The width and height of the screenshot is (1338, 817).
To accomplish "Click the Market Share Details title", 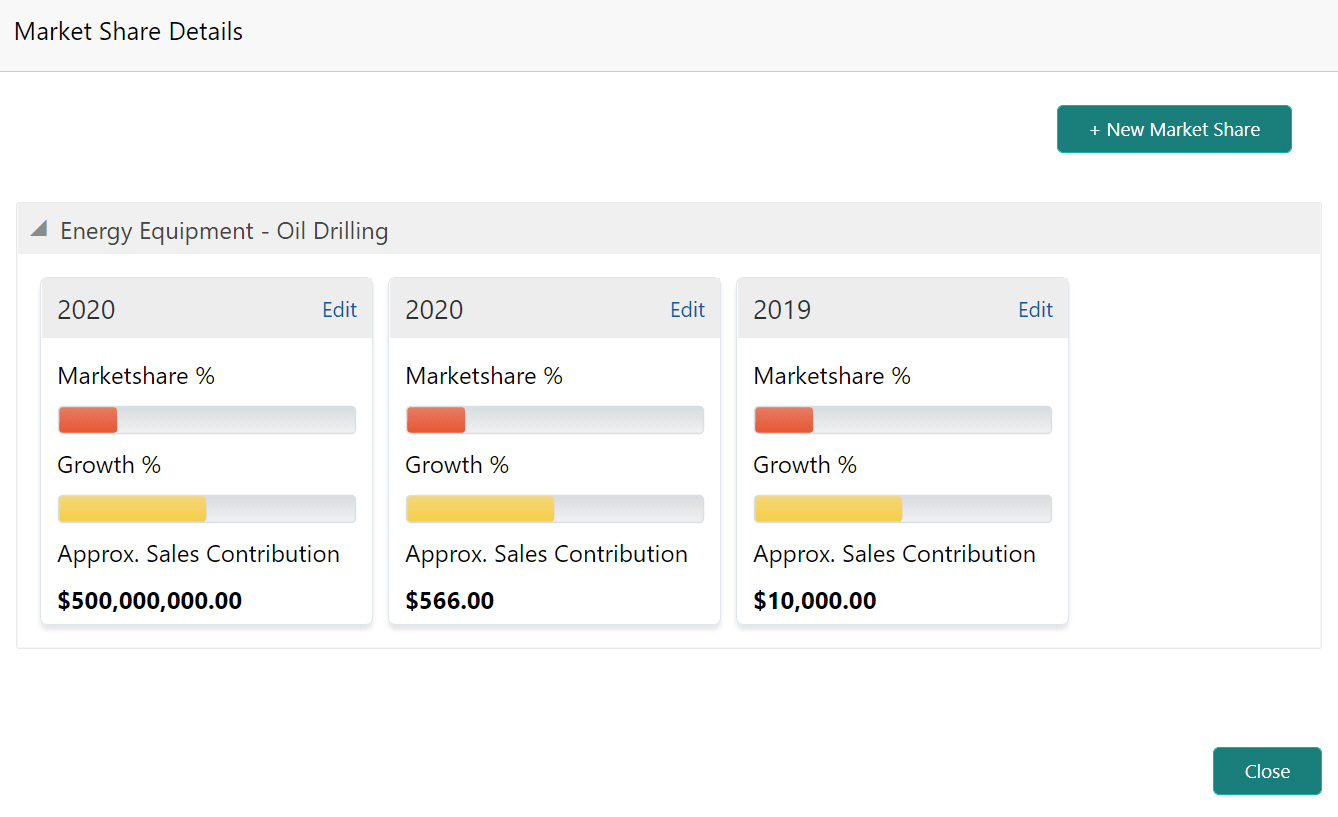I will coord(129,32).
